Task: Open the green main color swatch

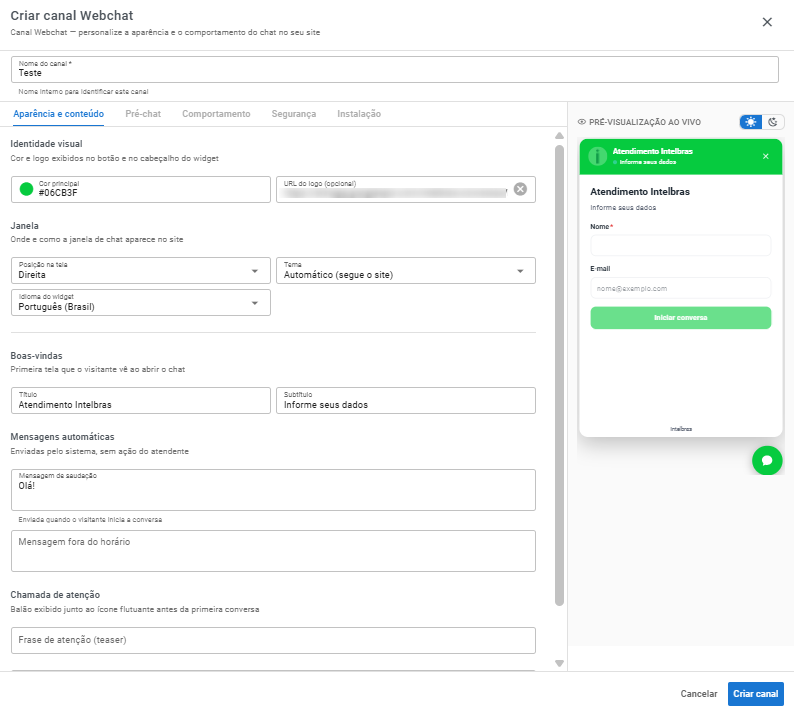Action: click(x=26, y=189)
